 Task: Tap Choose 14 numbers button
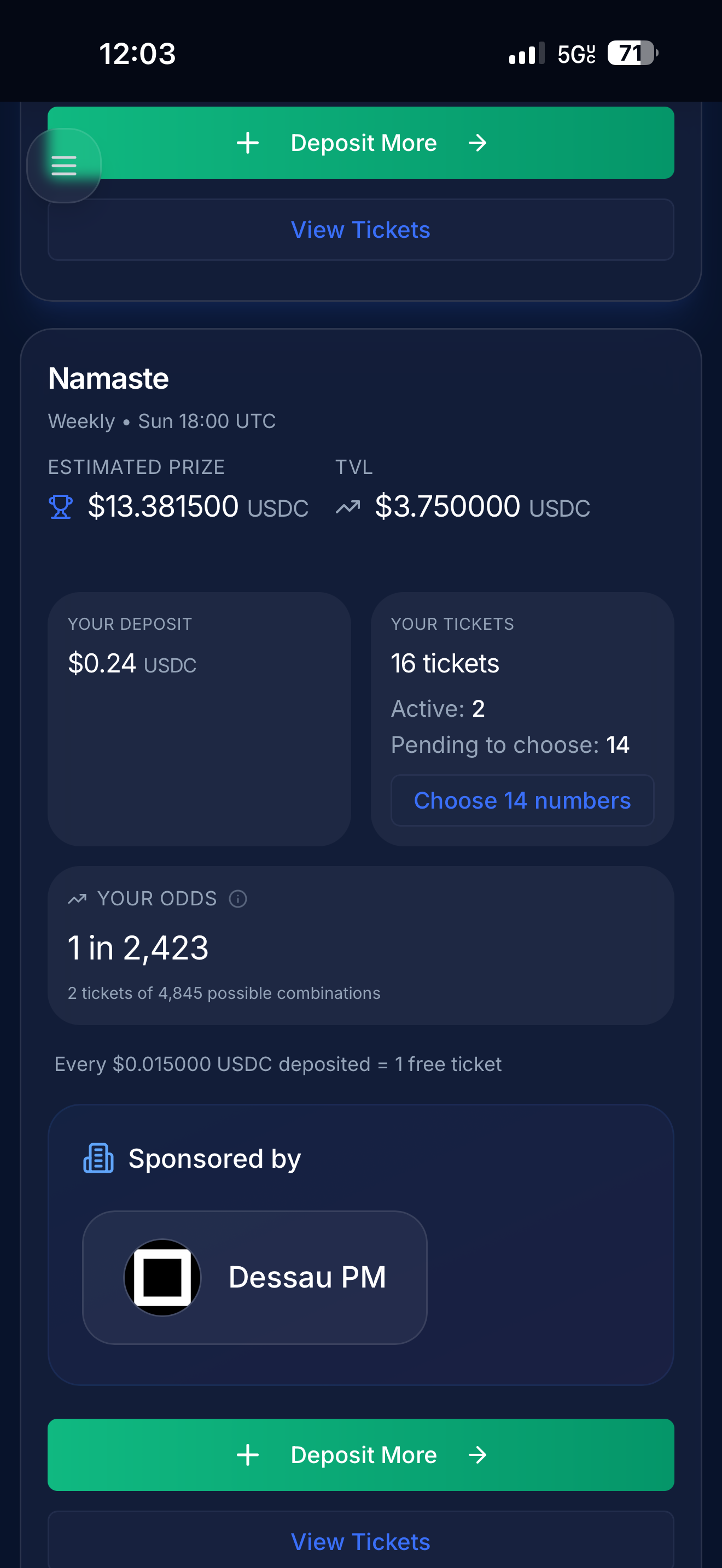(x=522, y=800)
